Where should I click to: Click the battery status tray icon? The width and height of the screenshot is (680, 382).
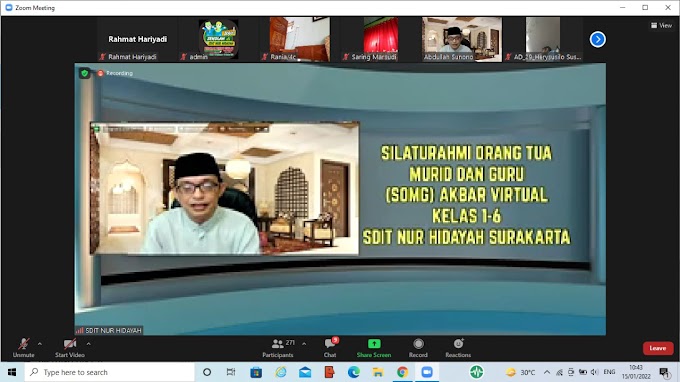[x=583, y=372]
